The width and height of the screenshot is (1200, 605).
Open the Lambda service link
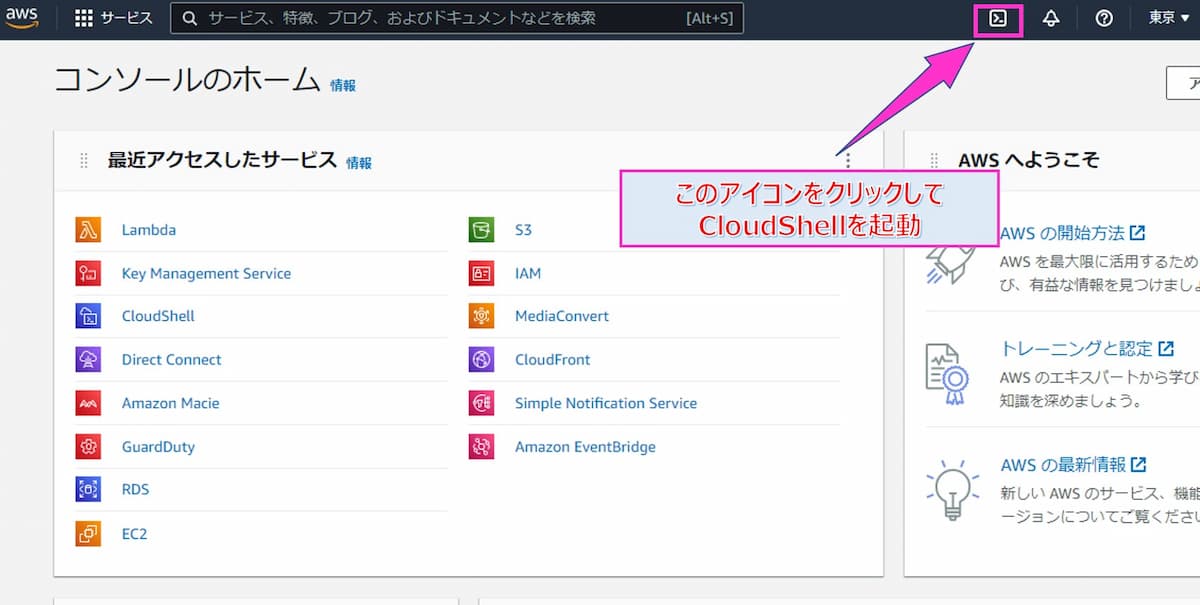[148, 230]
